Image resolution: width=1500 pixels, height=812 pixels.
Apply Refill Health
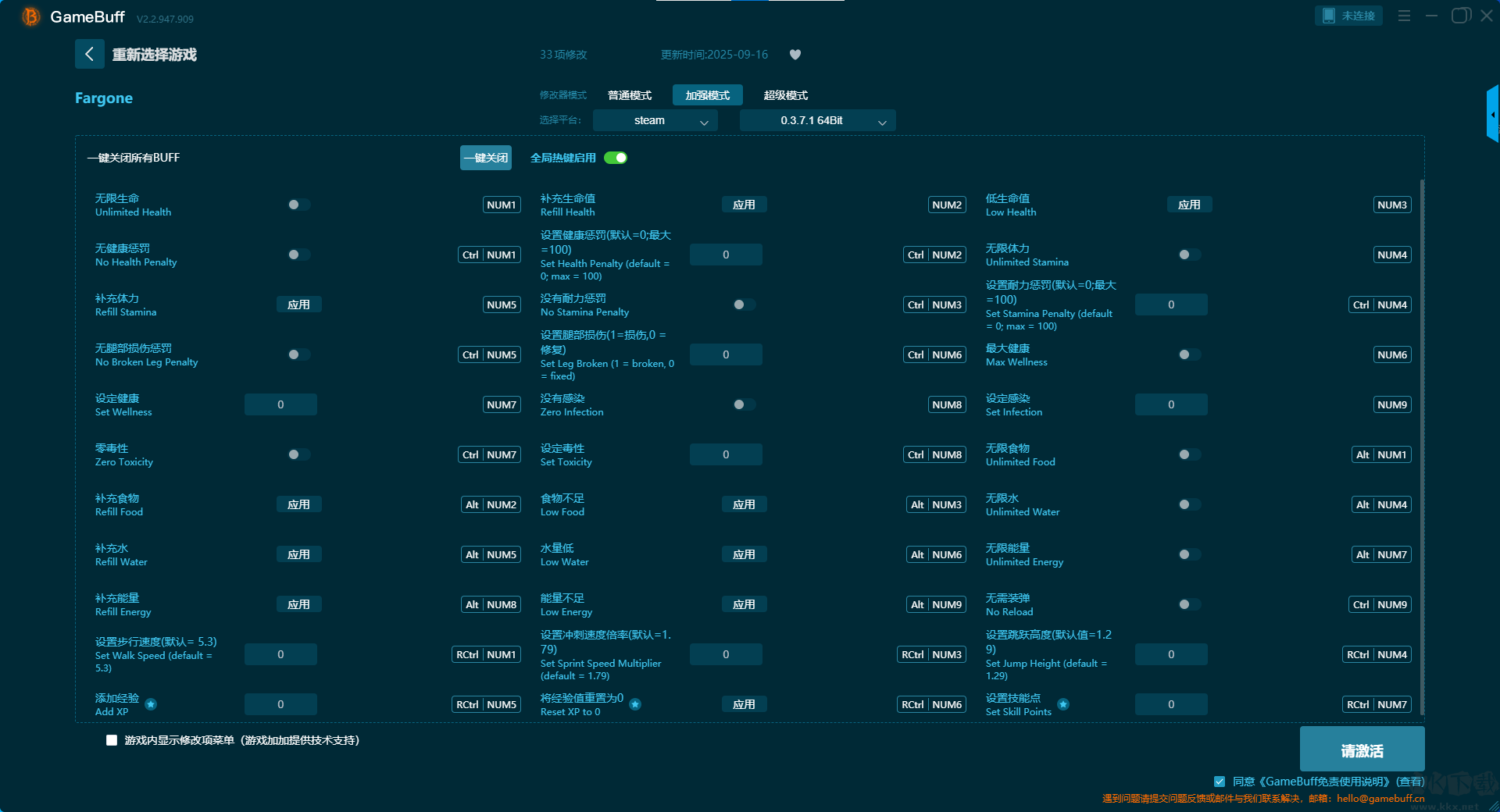tap(744, 205)
